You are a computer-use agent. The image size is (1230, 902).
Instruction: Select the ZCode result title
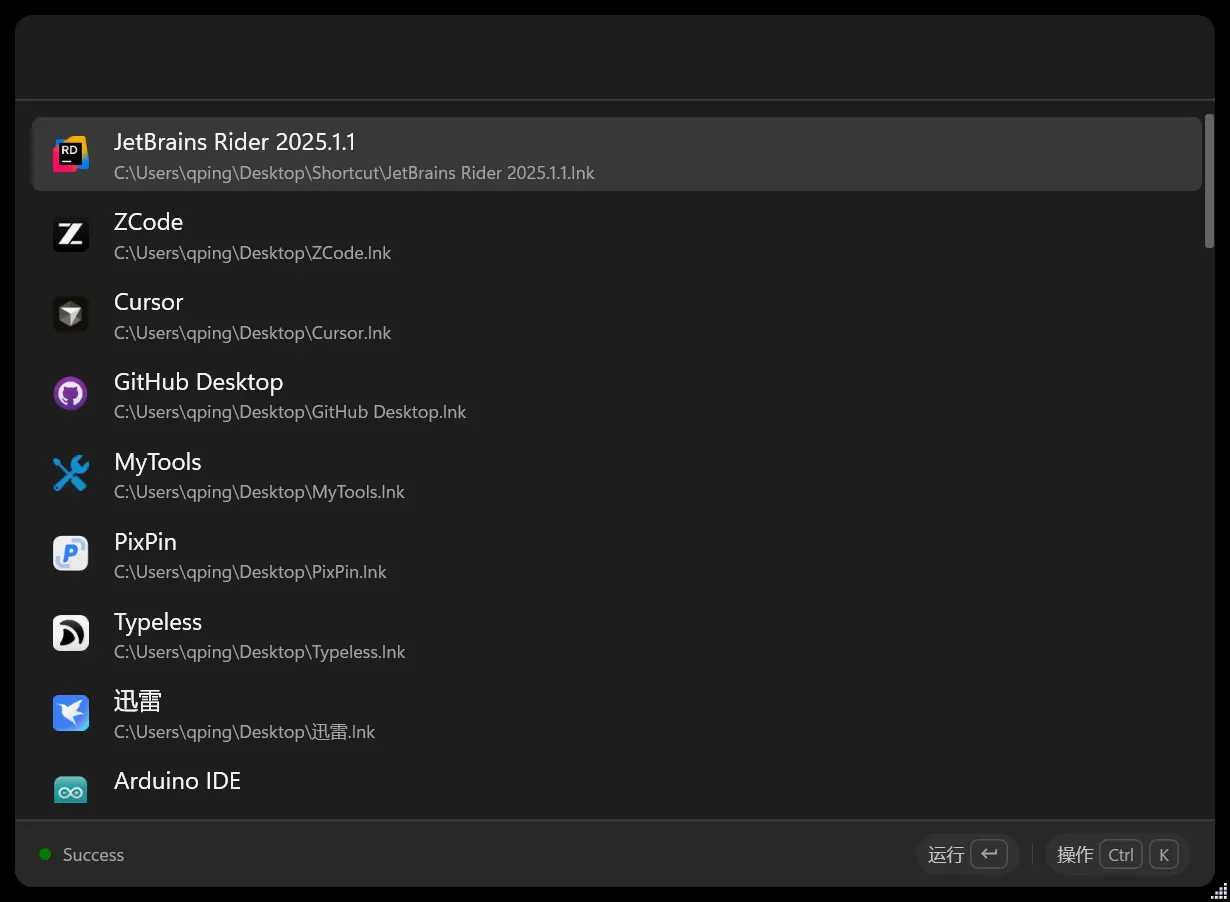pos(149,222)
